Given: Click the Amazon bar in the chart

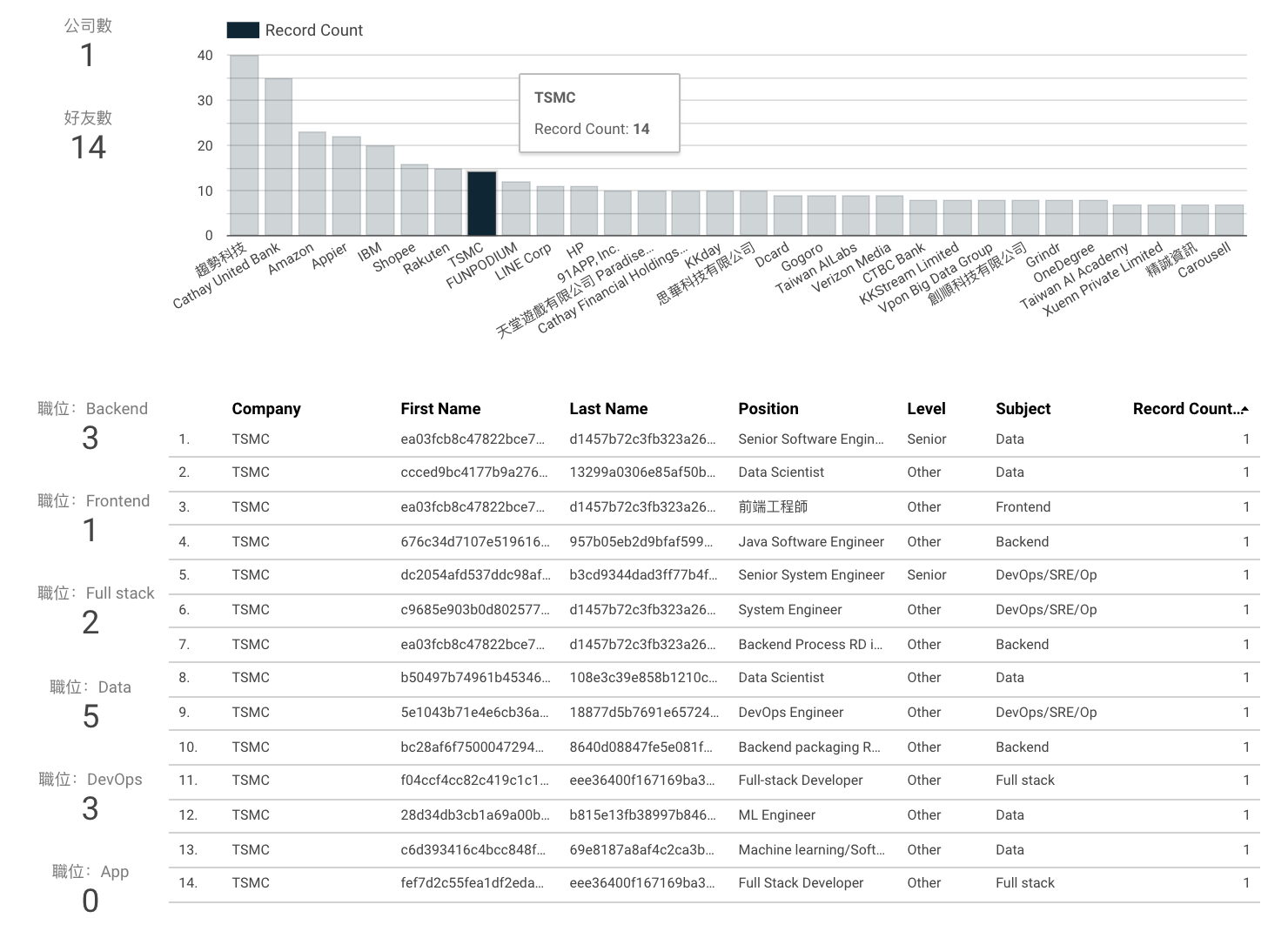Looking at the screenshot, I should coord(312,184).
